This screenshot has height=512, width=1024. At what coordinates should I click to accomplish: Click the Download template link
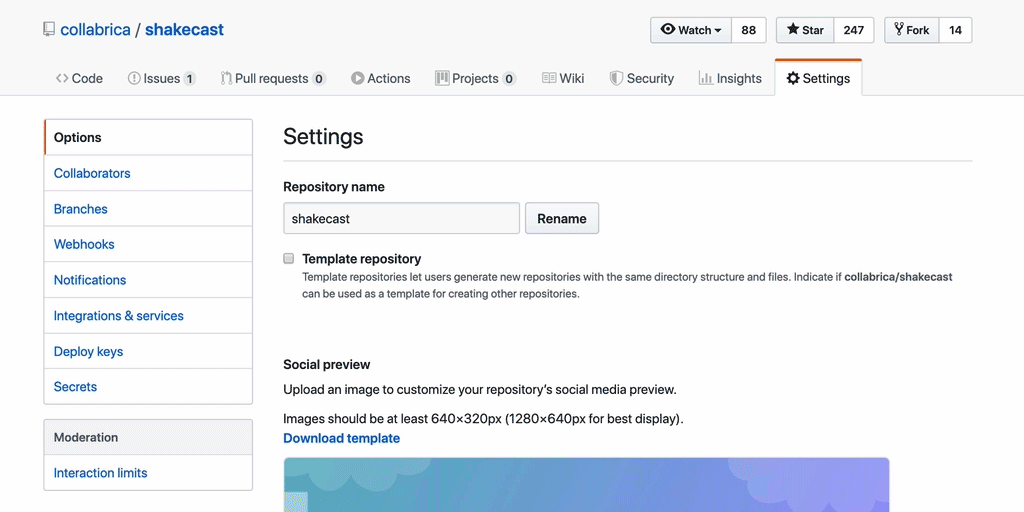(341, 438)
